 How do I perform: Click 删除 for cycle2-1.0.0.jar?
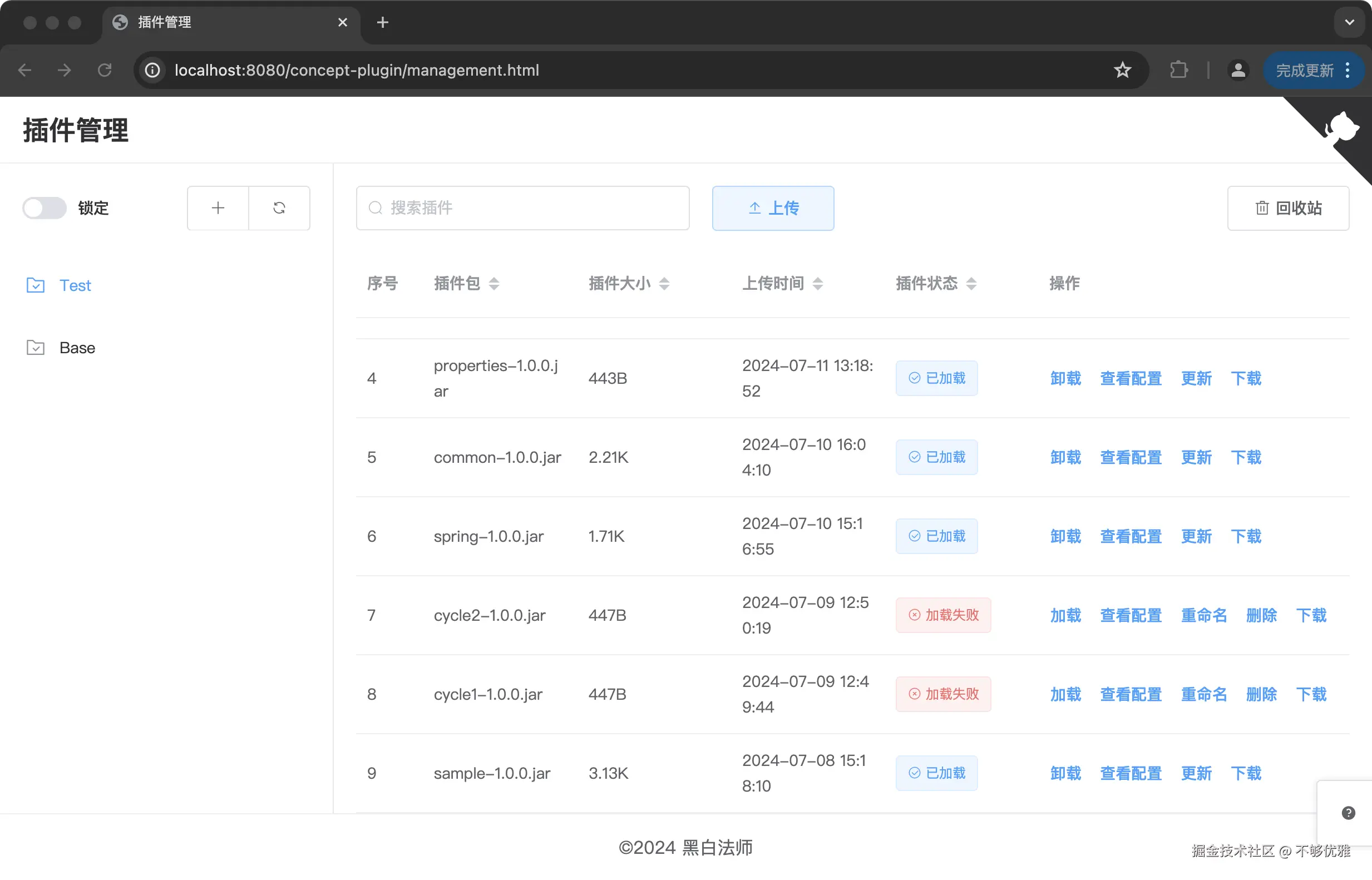tap(1261, 615)
